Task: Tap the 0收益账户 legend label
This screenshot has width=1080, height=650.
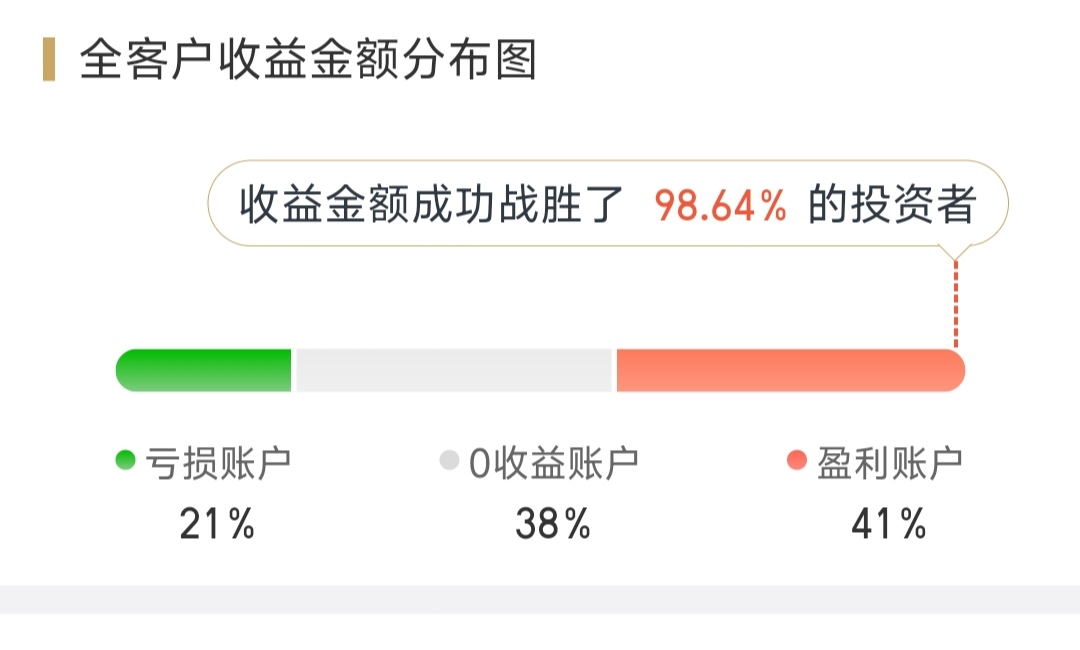Action: pyautogui.click(x=554, y=462)
